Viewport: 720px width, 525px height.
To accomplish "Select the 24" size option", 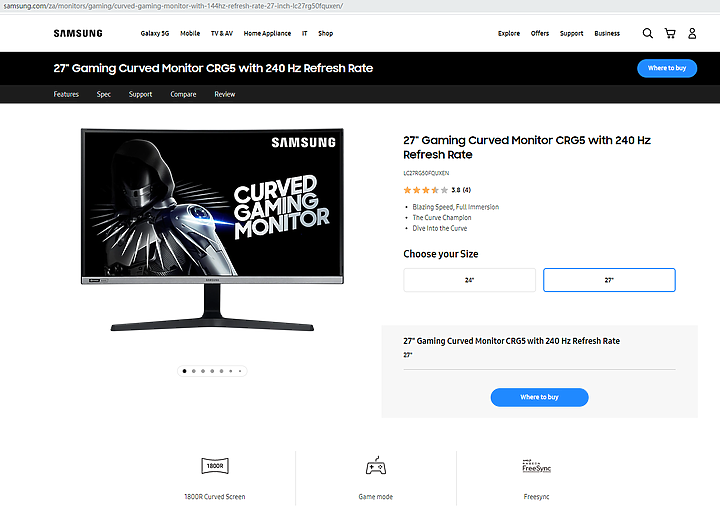I will coord(469,280).
